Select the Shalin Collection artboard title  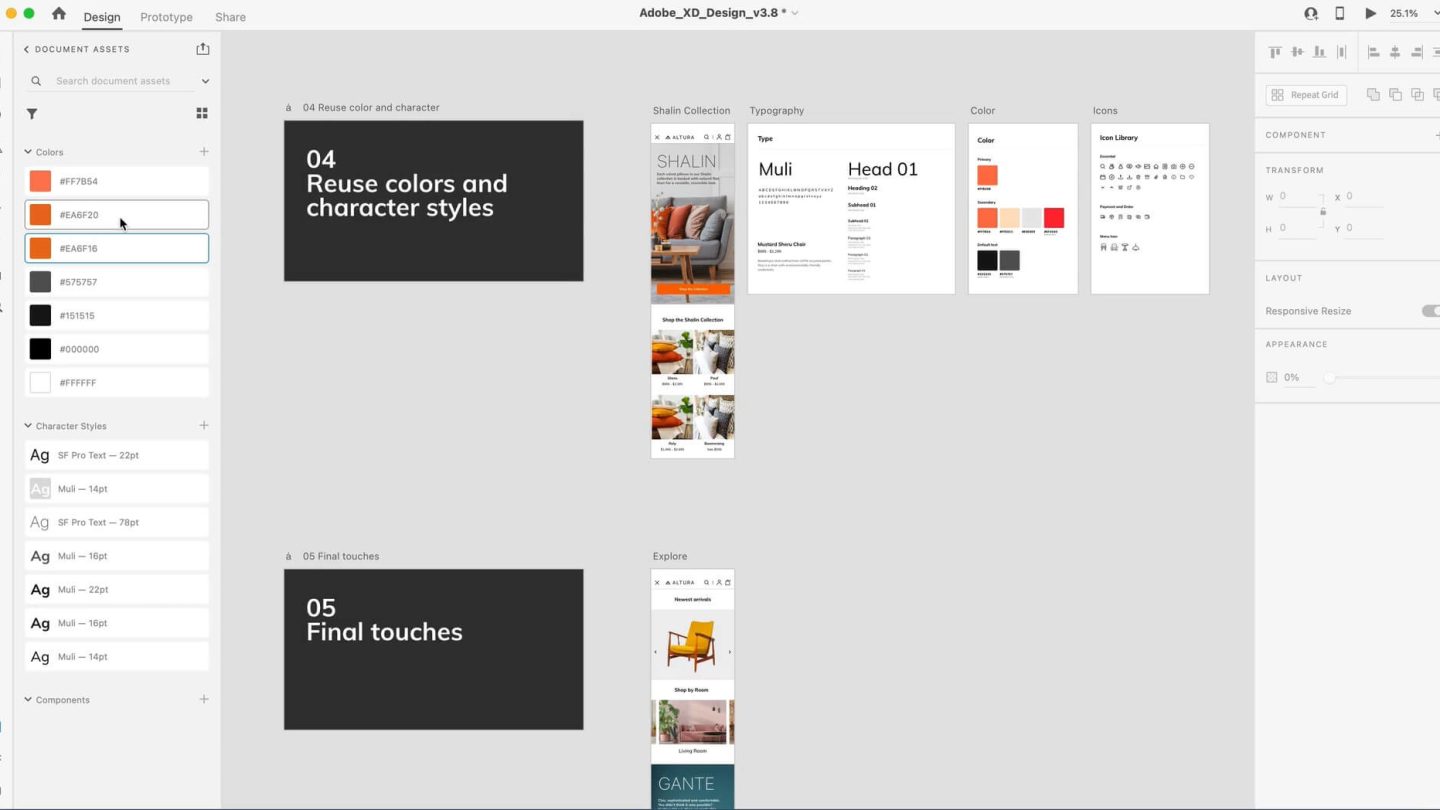pyautogui.click(x=691, y=111)
